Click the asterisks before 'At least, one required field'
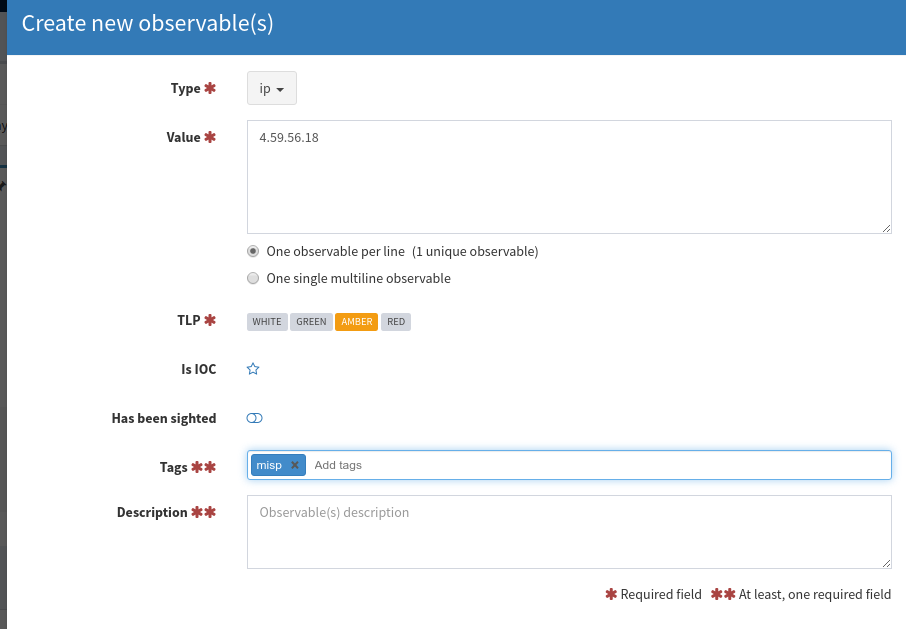This screenshot has height=629, width=906. (x=724, y=594)
